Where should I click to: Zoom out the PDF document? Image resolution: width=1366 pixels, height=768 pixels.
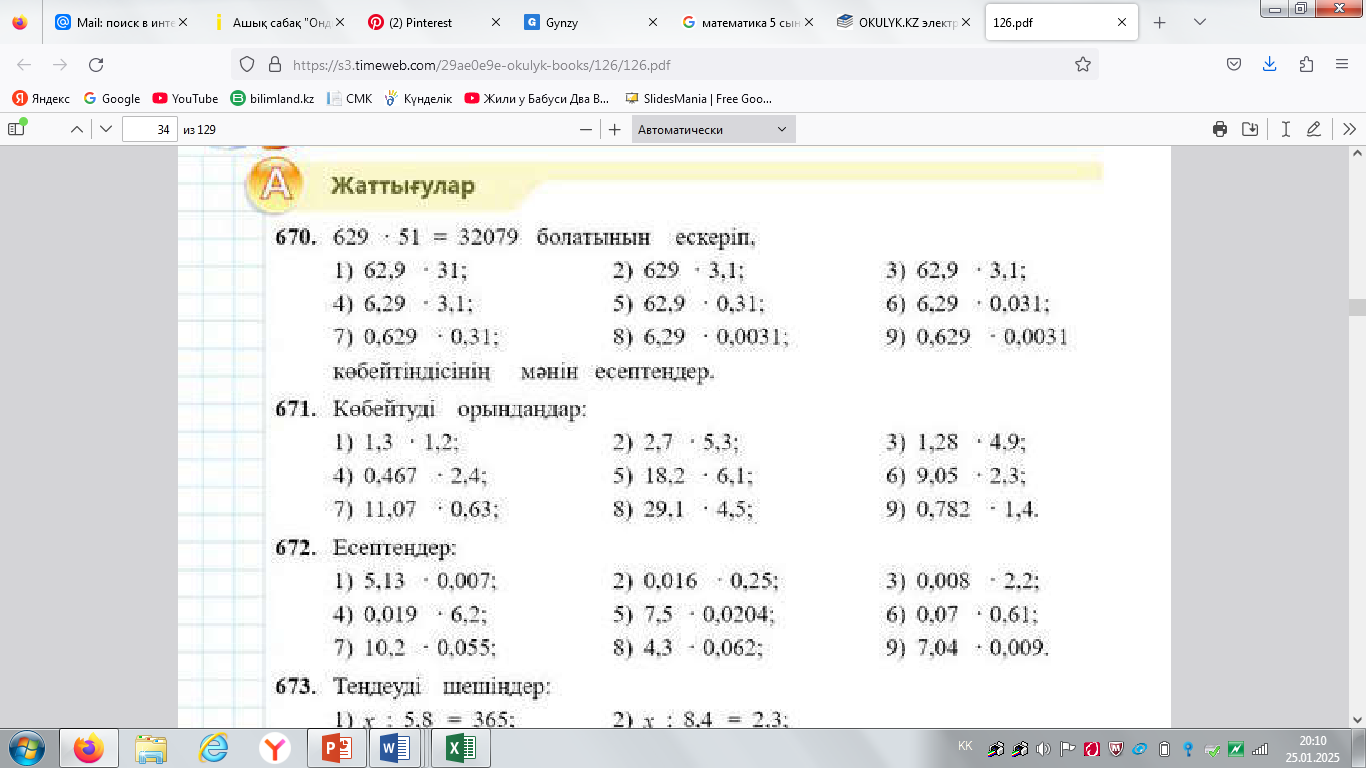[586, 129]
